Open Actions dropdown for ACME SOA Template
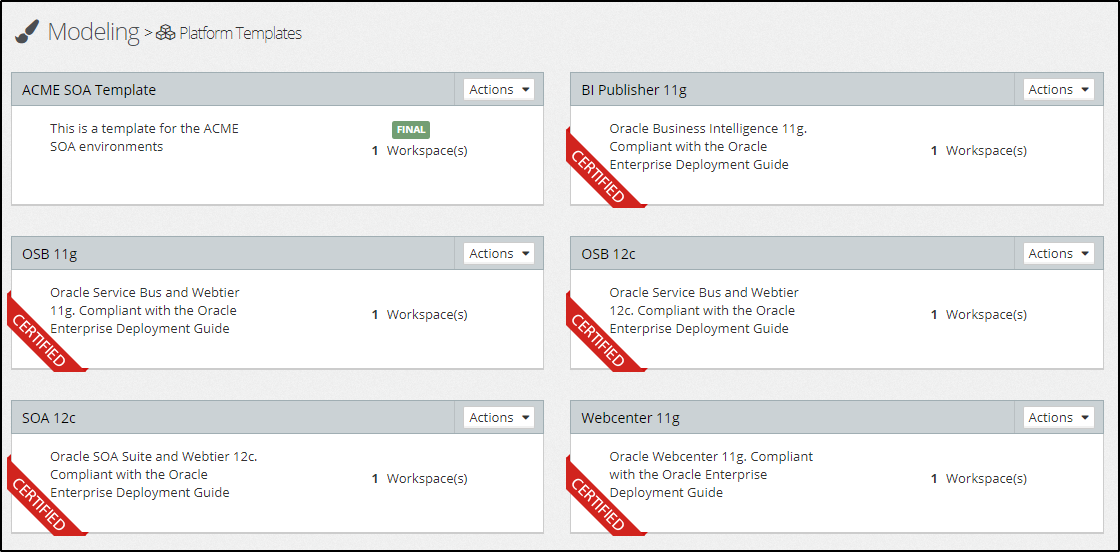Image resolution: width=1120 pixels, height=552 pixels. coord(499,90)
